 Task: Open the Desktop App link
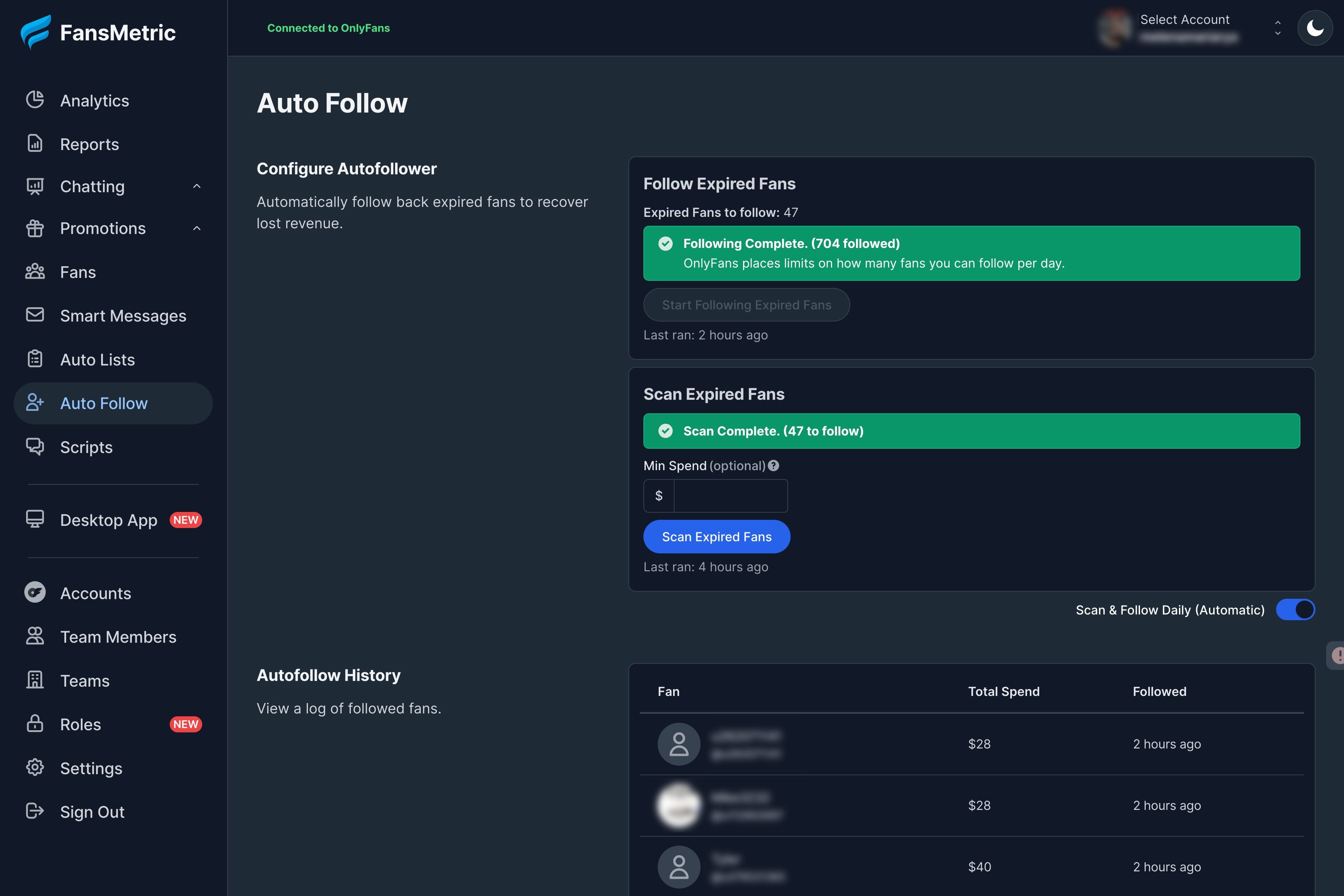pyautogui.click(x=113, y=520)
